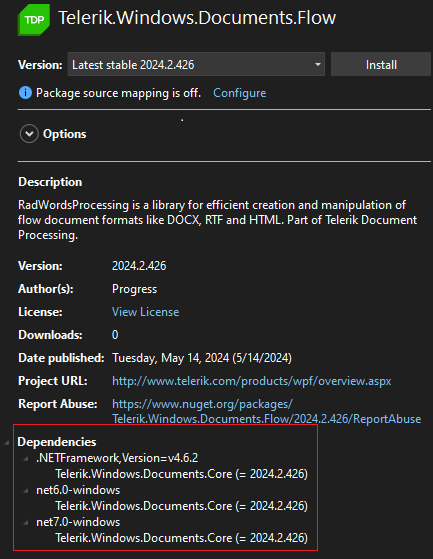Click the Telerik.Windows.Documents.Flow package title
This screenshot has width=433, height=559.
coord(197,18)
